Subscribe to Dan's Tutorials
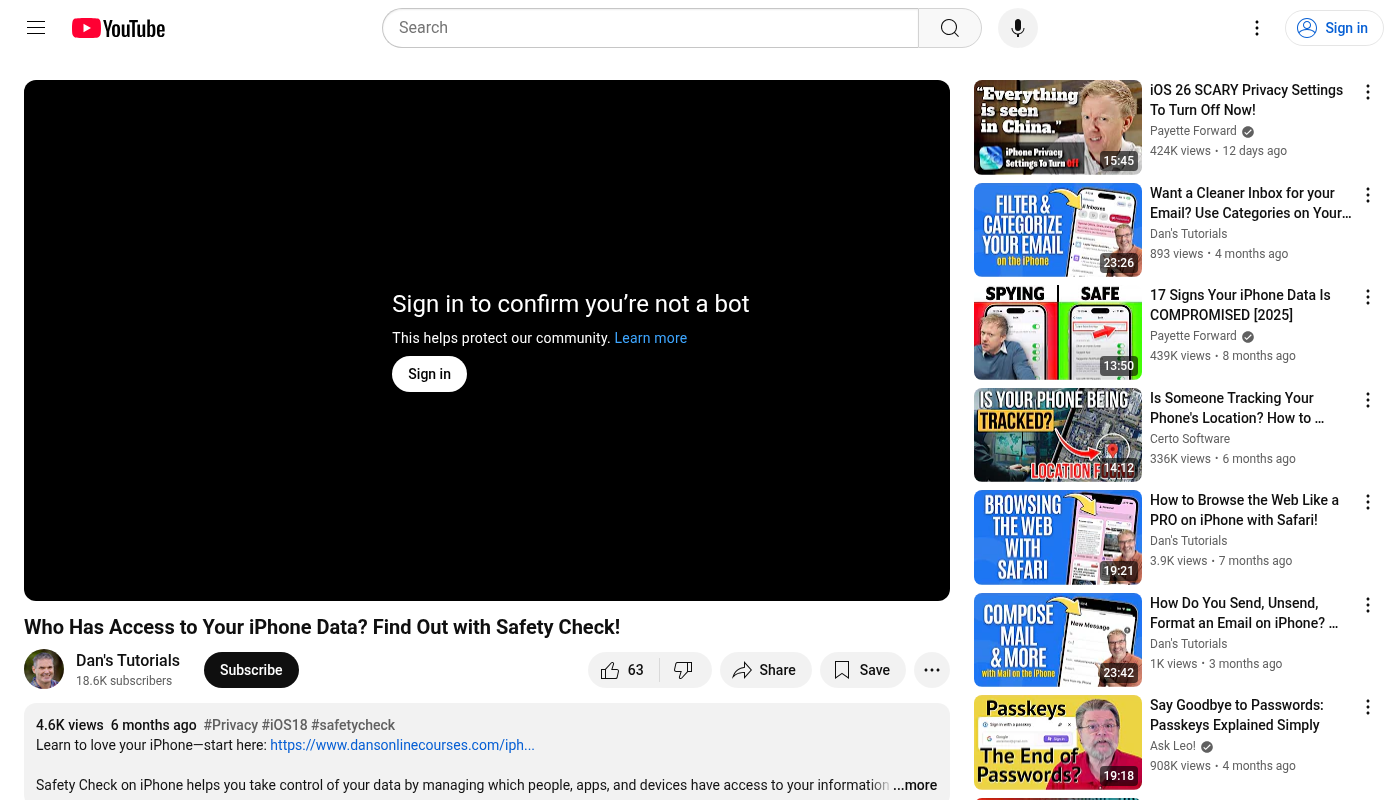The height and width of the screenshot is (800, 1400). point(251,670)
